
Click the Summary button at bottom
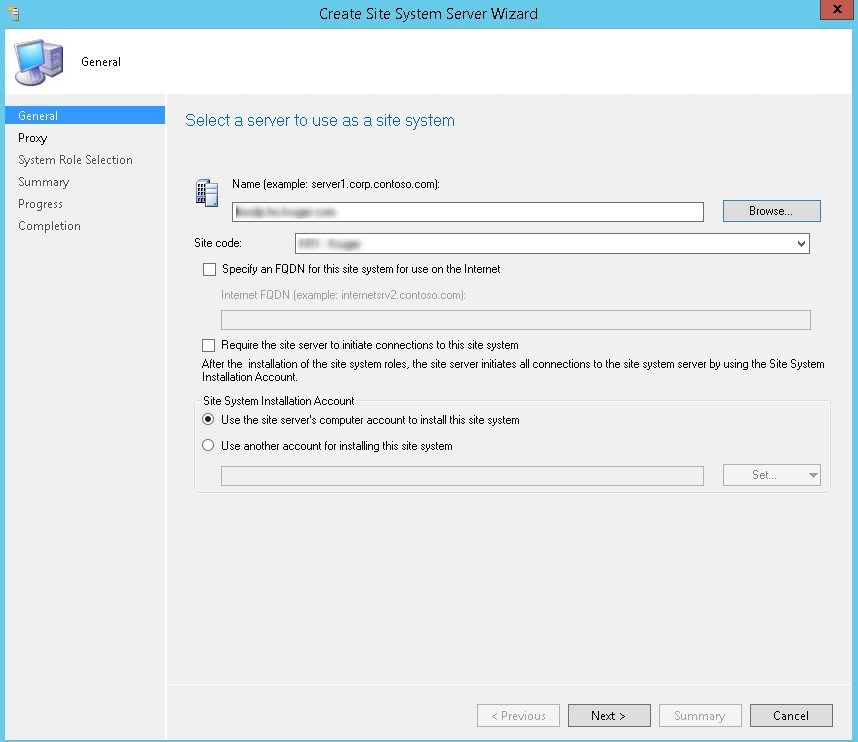[x=700, y=716]
